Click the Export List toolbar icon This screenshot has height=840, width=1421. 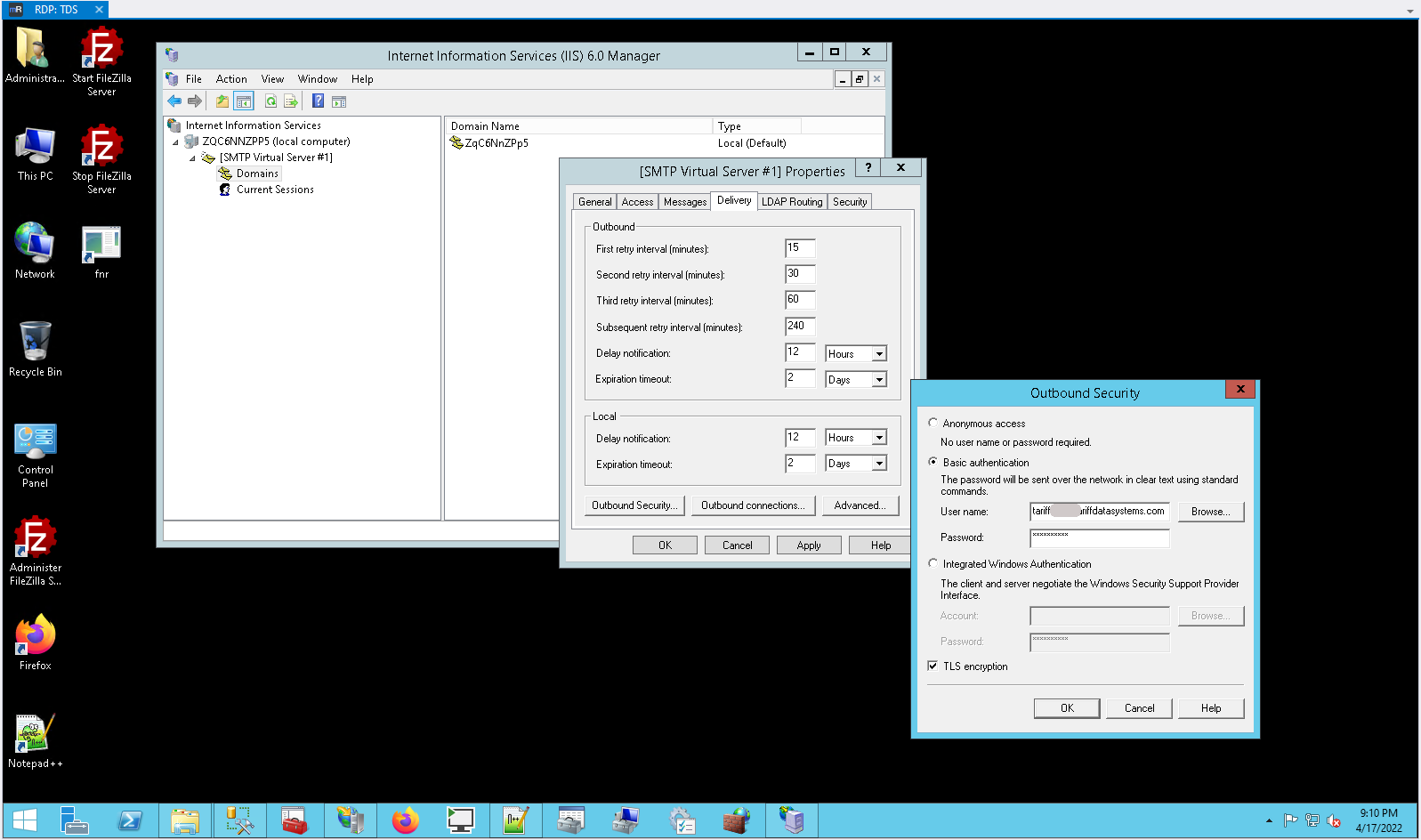pyautogui.click(x=291, y=101)
